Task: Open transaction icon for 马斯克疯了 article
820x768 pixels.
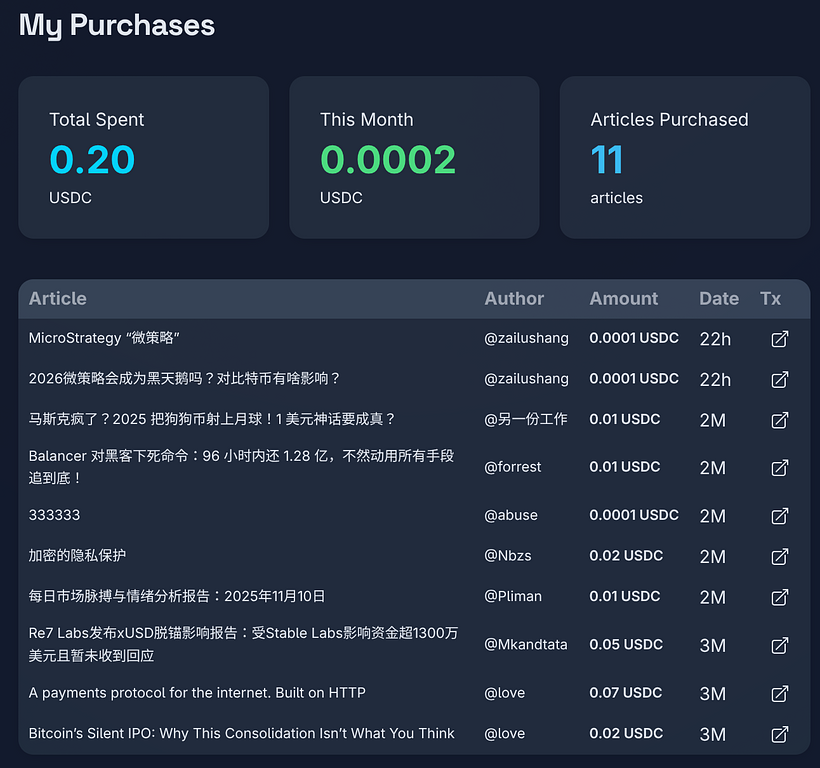Action: (x=780, y=420)
